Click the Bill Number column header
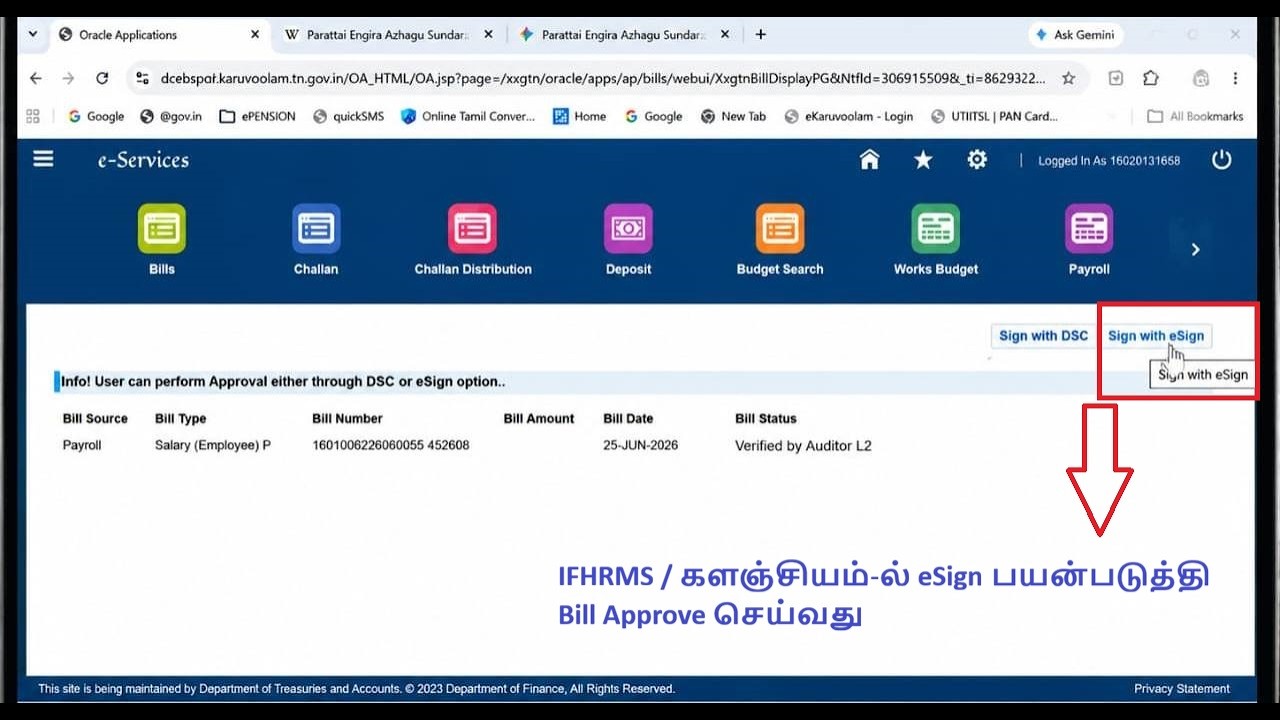This screenshot has width=1280, height=720. click(x=347, y=418)
